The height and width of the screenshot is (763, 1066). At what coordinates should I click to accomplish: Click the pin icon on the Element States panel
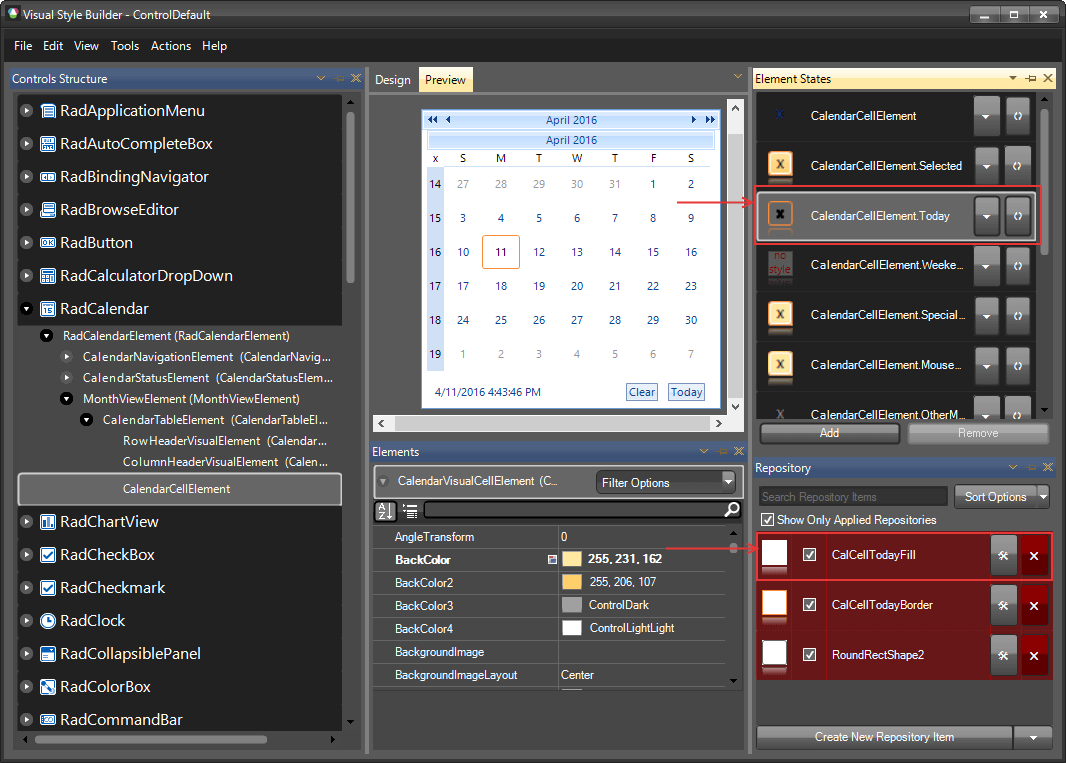(x=1028, y=78)
